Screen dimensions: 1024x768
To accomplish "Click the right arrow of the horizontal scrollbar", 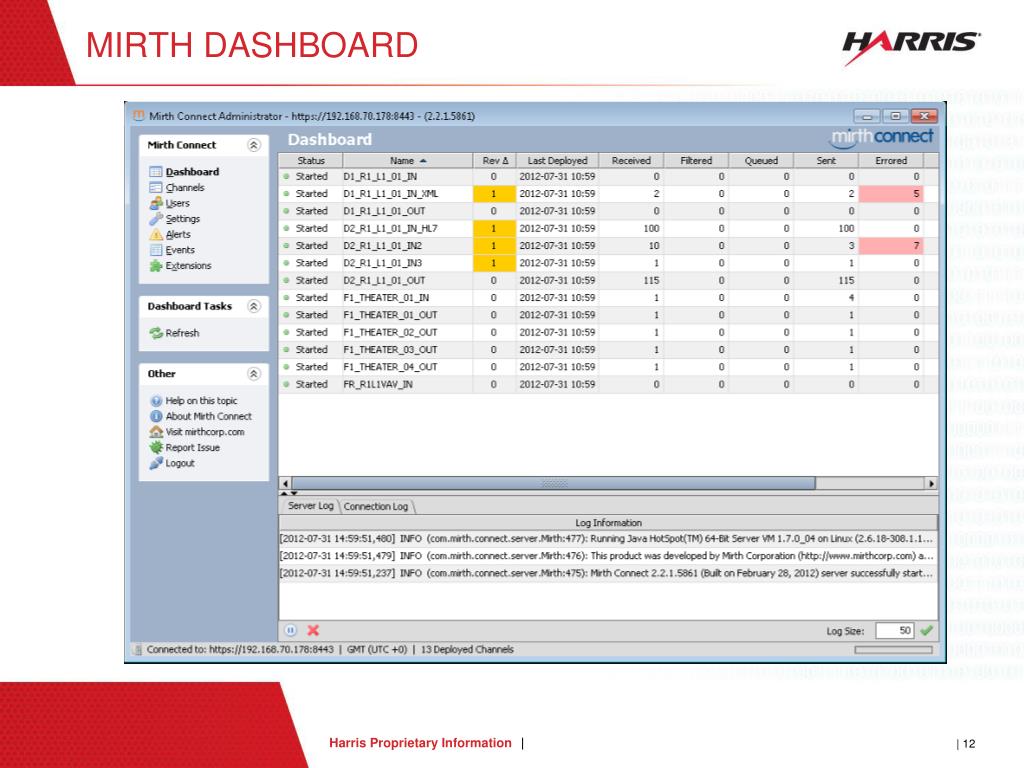I will [931, 483].
